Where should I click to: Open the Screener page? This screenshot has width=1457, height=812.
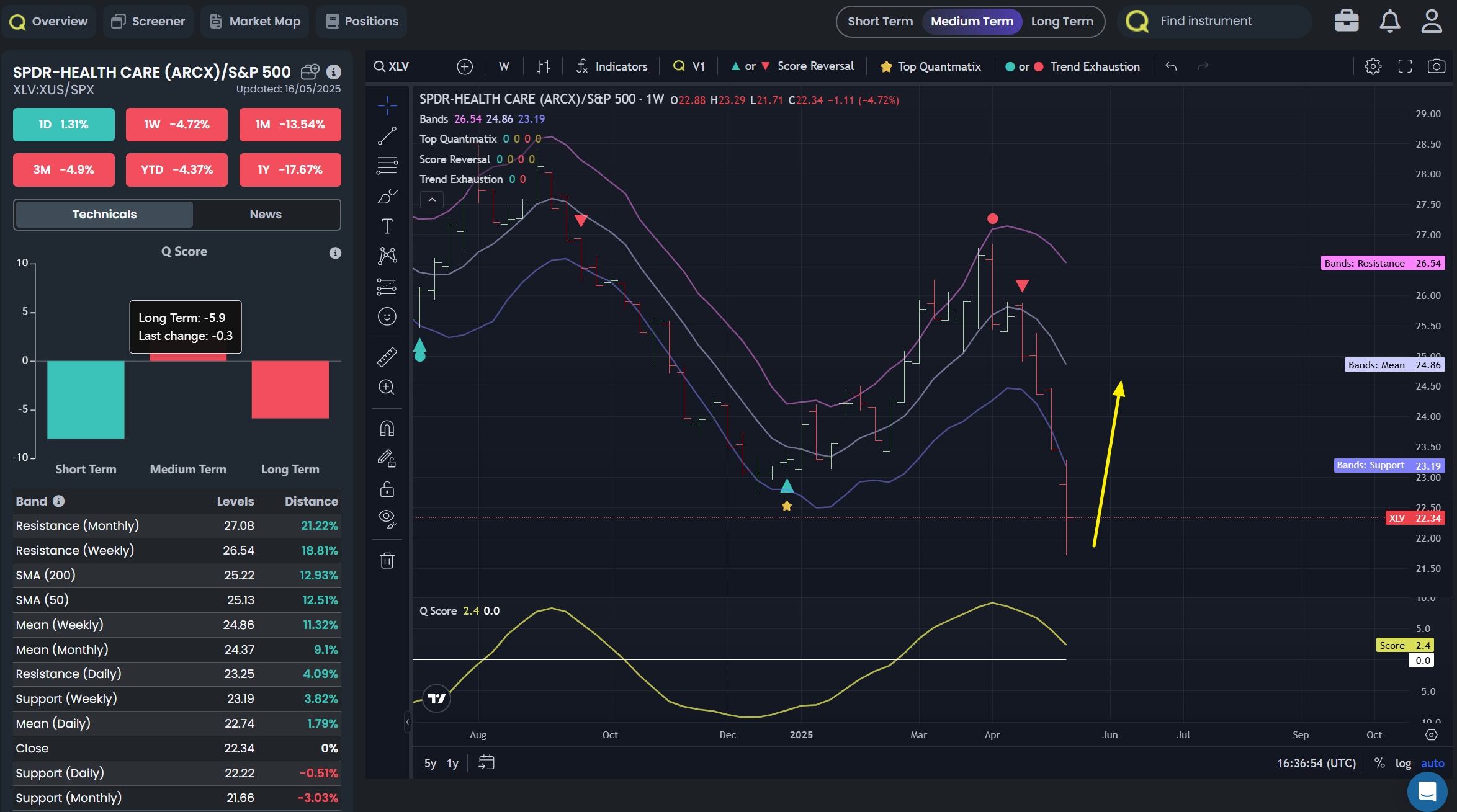(x=148, y=21)
